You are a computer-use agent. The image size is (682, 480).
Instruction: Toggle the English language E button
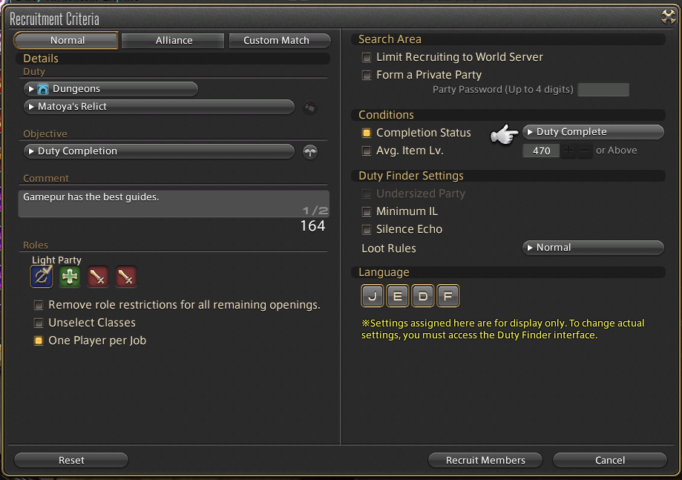click(x=398, y=296)
